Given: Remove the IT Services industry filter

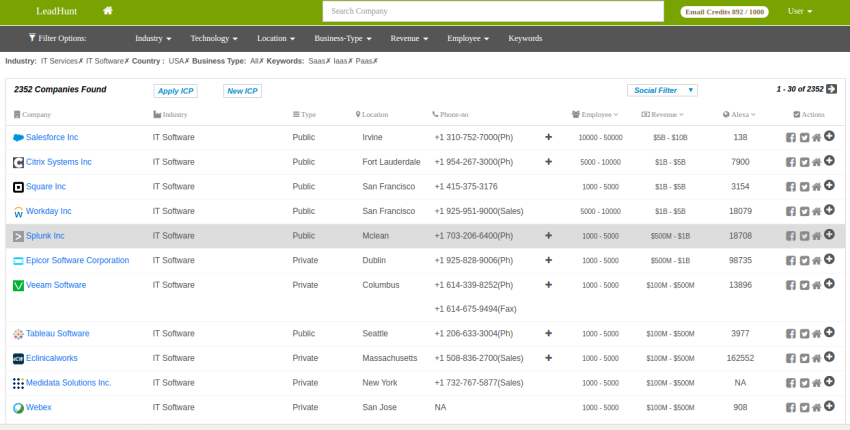Looking at the screenshot, I should 81,61.
